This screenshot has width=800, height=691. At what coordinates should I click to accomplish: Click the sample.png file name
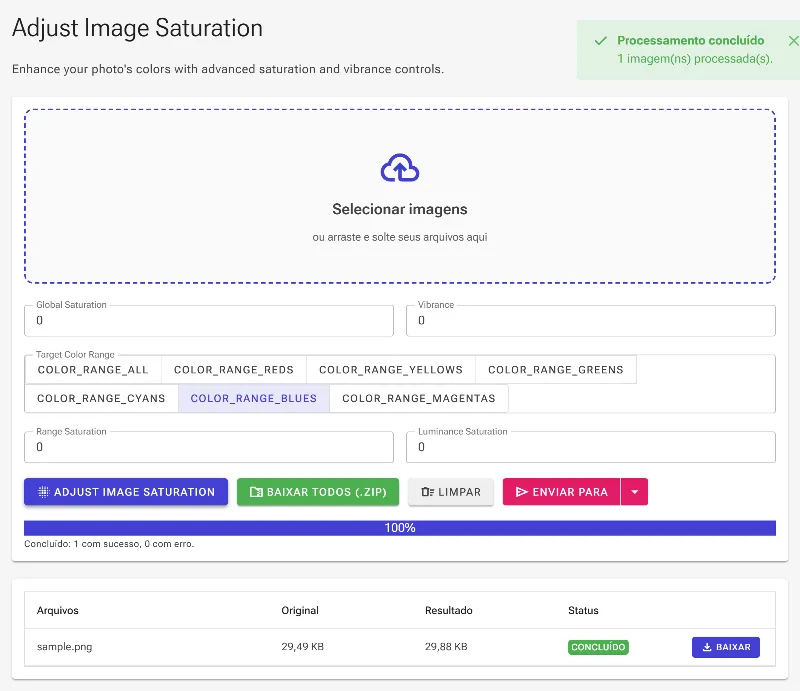tap(64, 647)
